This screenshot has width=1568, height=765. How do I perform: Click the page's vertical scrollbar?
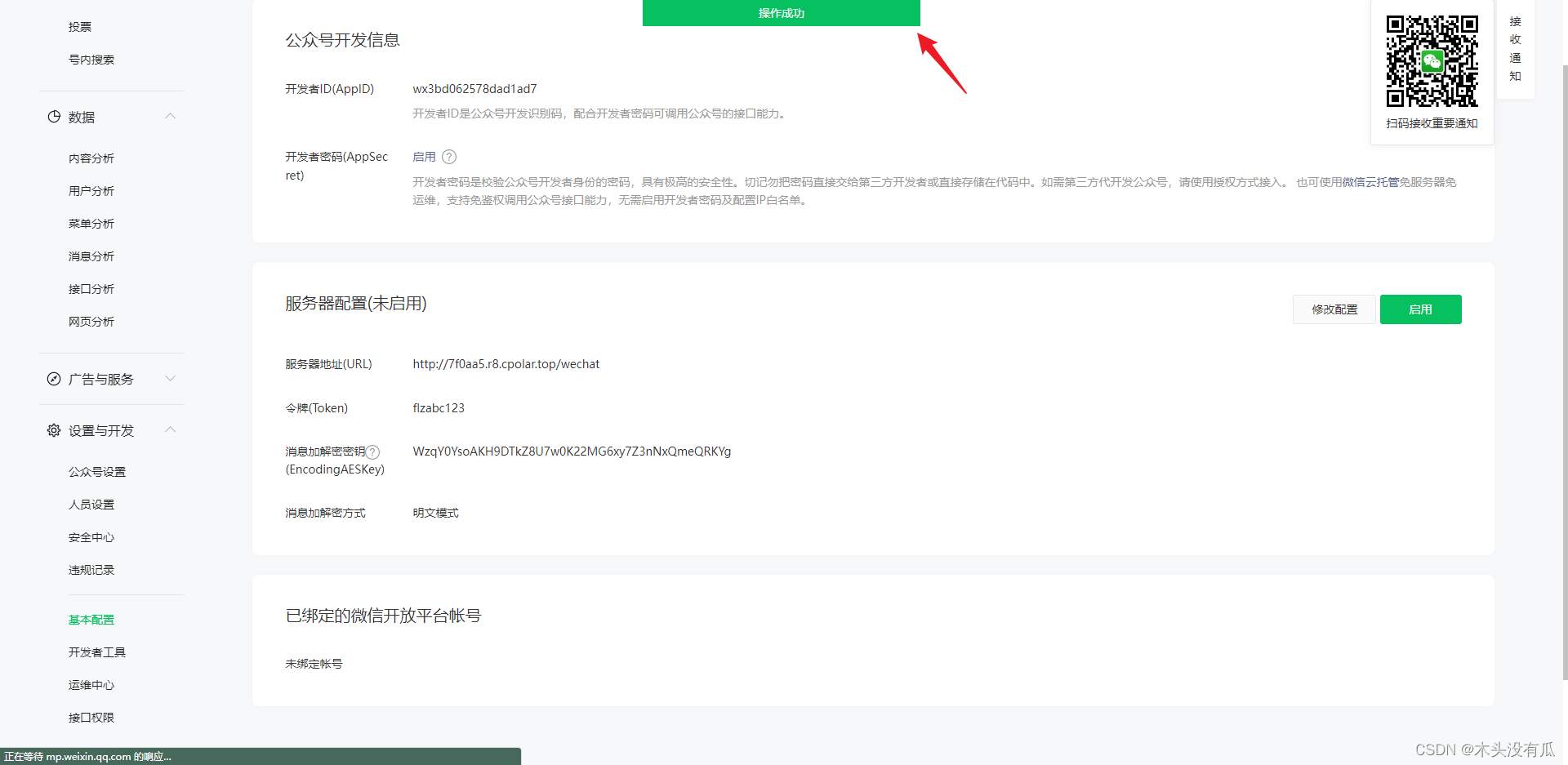coord(1565,371)
